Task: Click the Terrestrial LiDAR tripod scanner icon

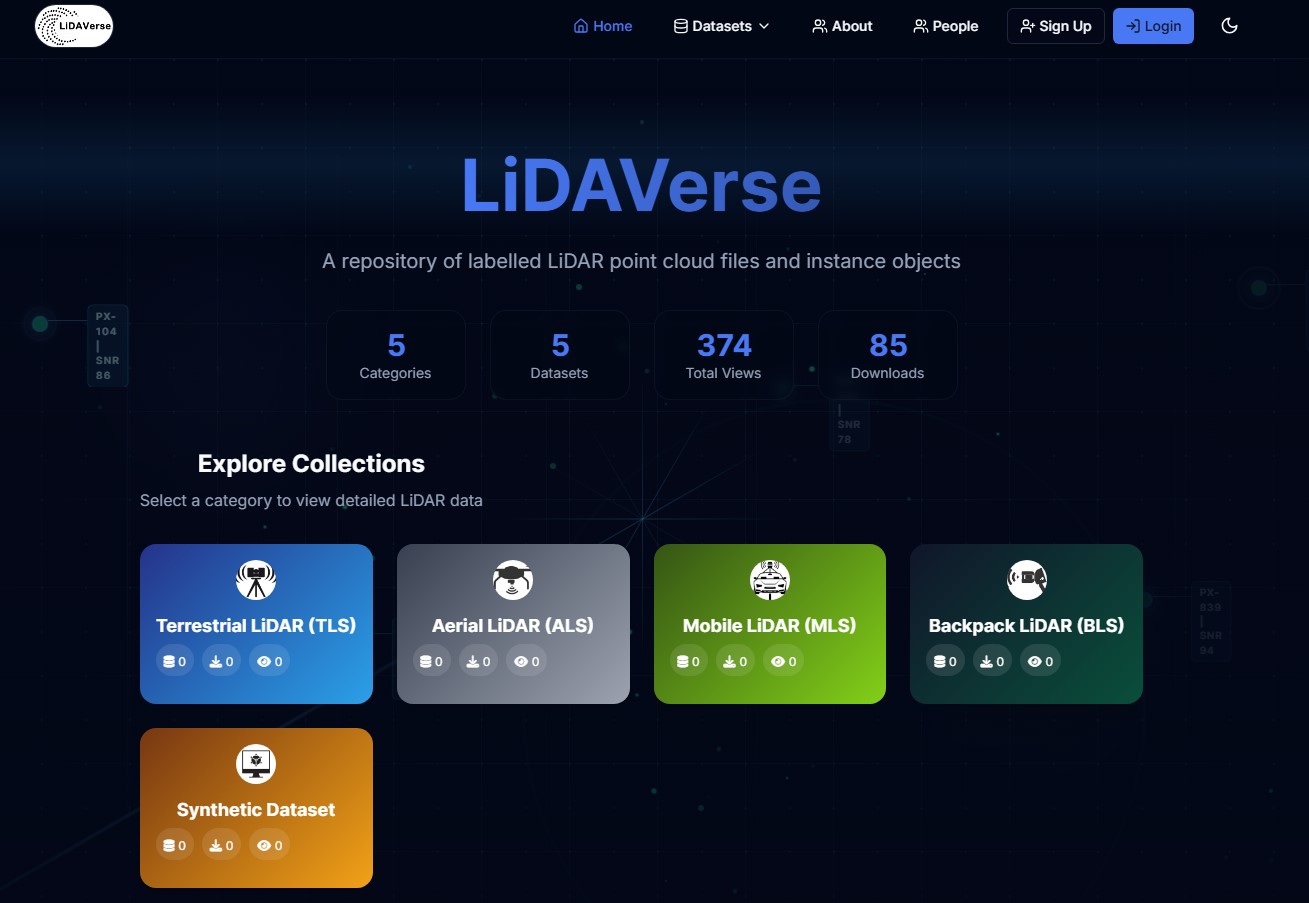Action: point(256,580)
